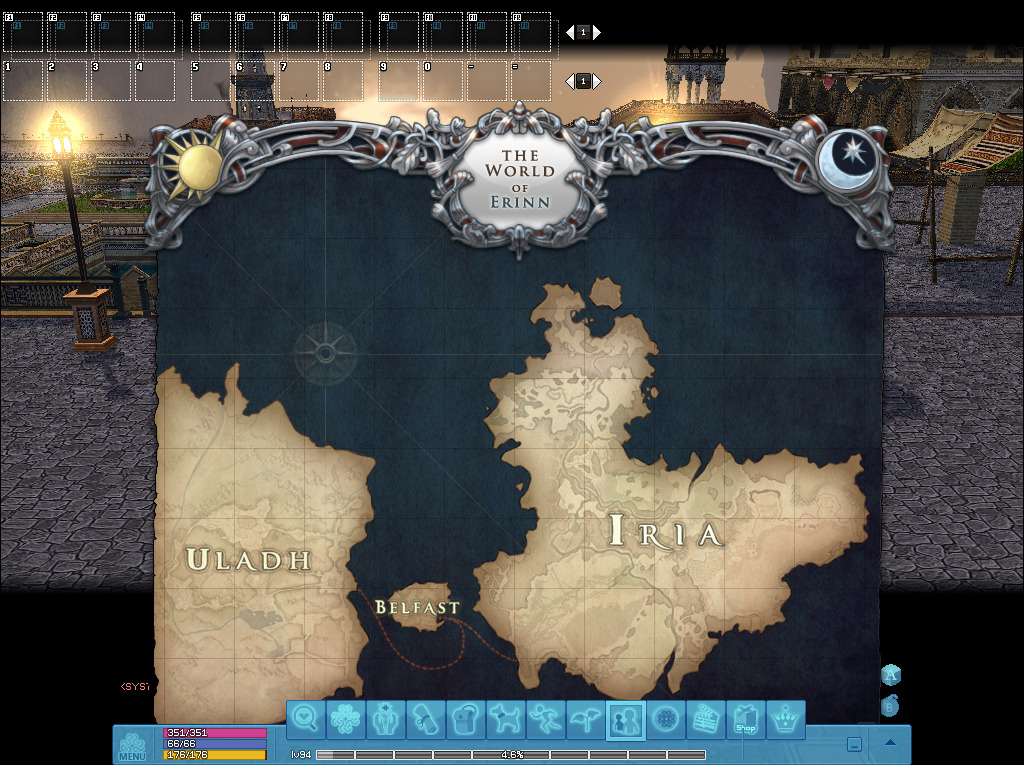
Task: Click the magnifier with heart icon
Action: click(x=306, y=719)
